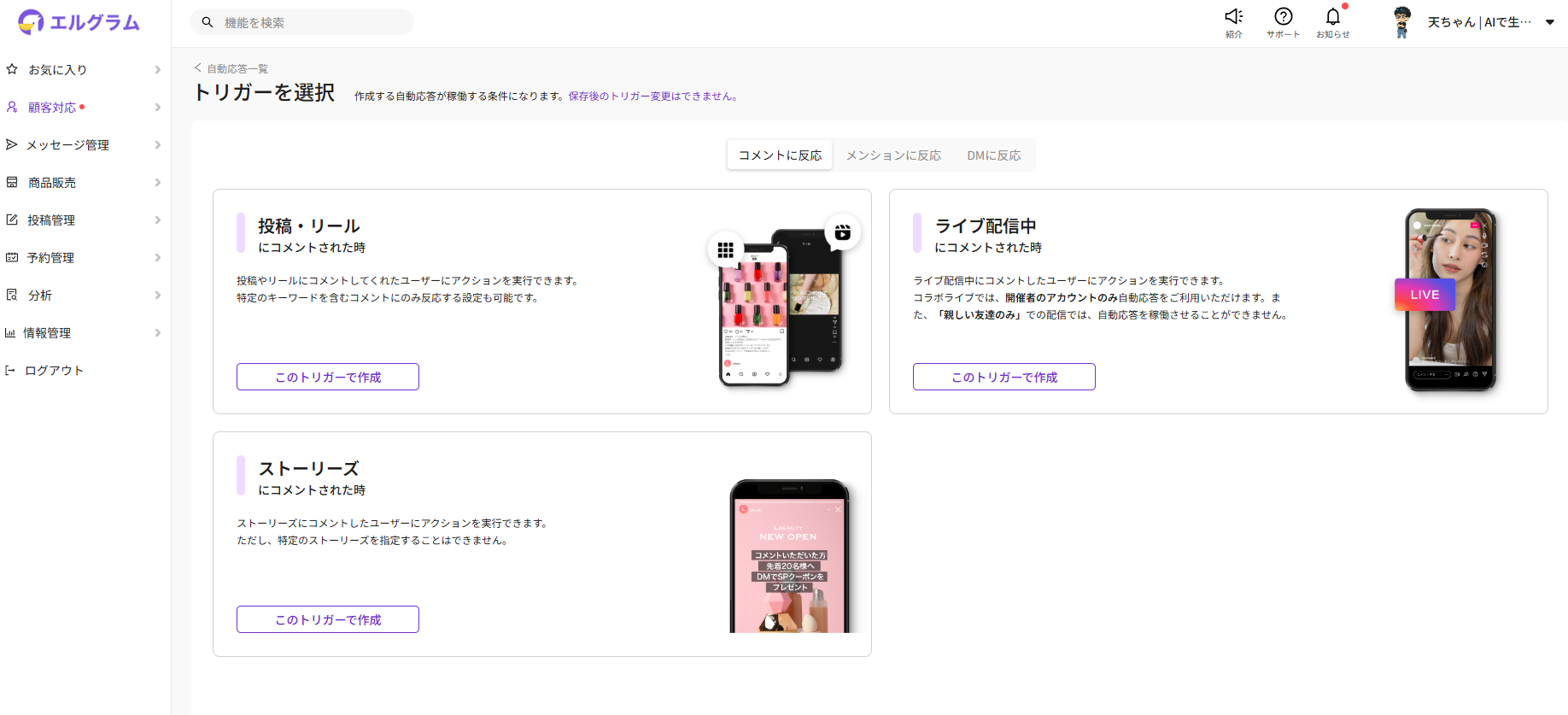Open the サポート help icon

[x=1283, y=17]
